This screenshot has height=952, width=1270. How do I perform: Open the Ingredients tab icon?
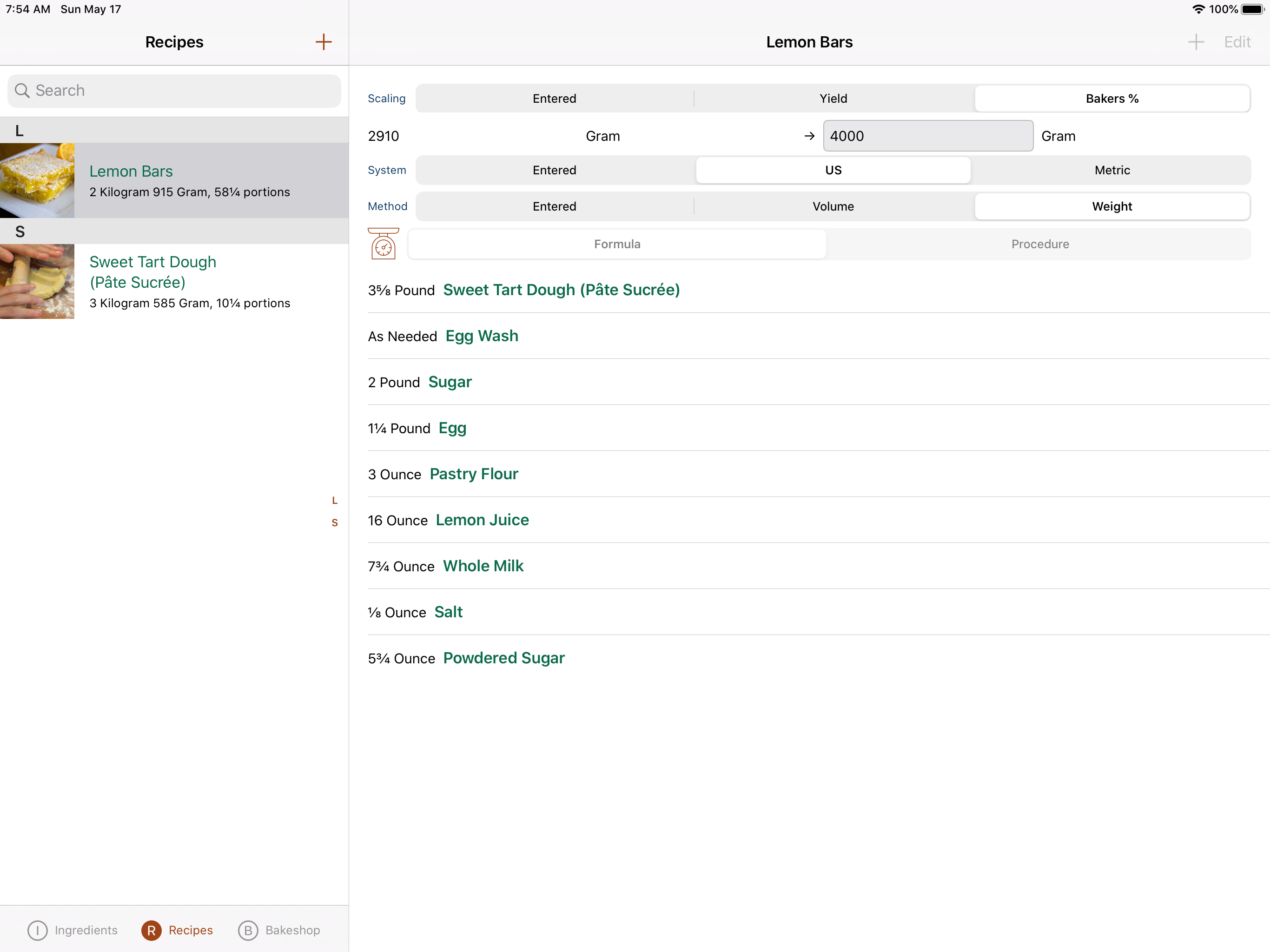pyautogui.click(x=38, y=930)
